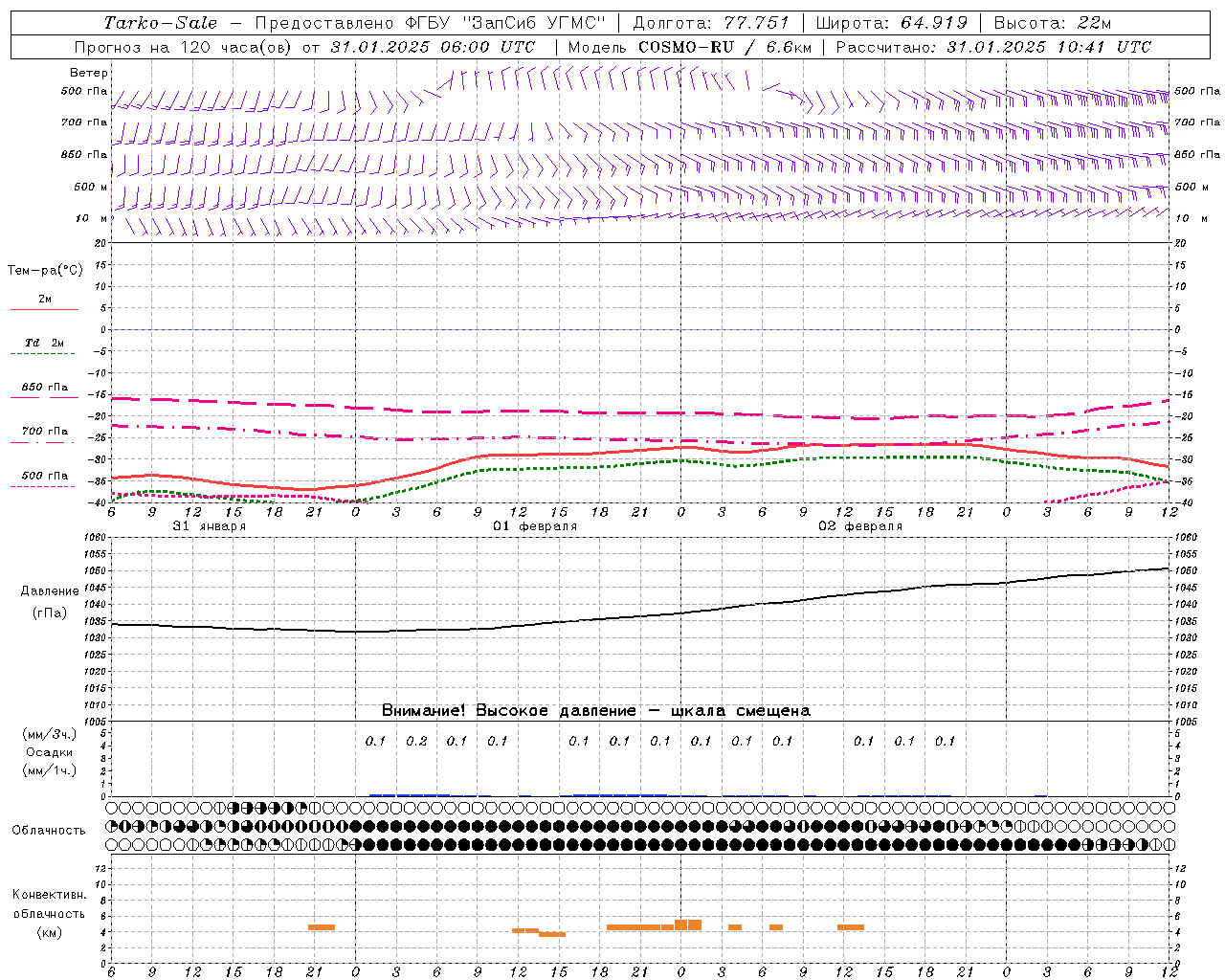
Task: Click the "(мм/1ч.)" precipitation unit label
Action: (50, 770)
